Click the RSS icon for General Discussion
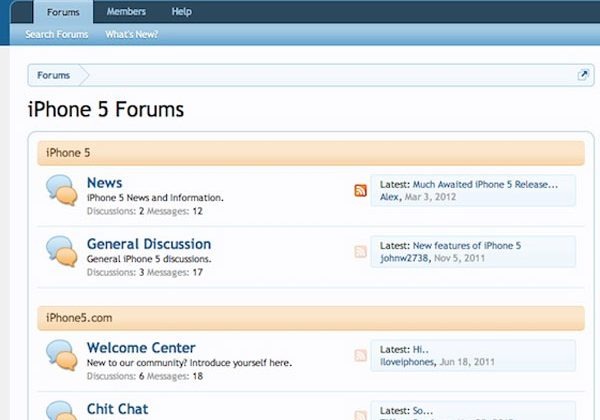Screen dimensions: 600x420 tap(360, 251)
